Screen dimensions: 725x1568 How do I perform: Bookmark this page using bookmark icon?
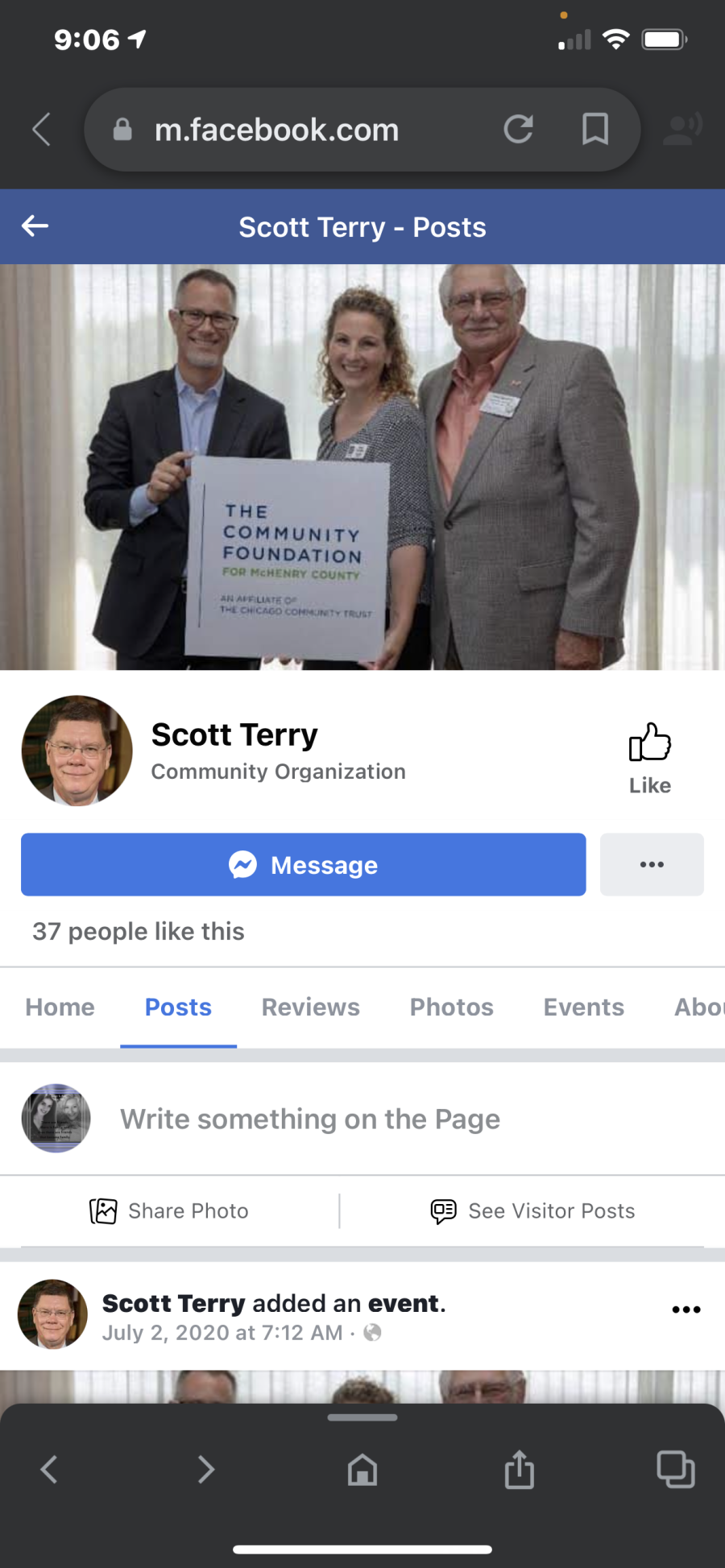(595, 129)
